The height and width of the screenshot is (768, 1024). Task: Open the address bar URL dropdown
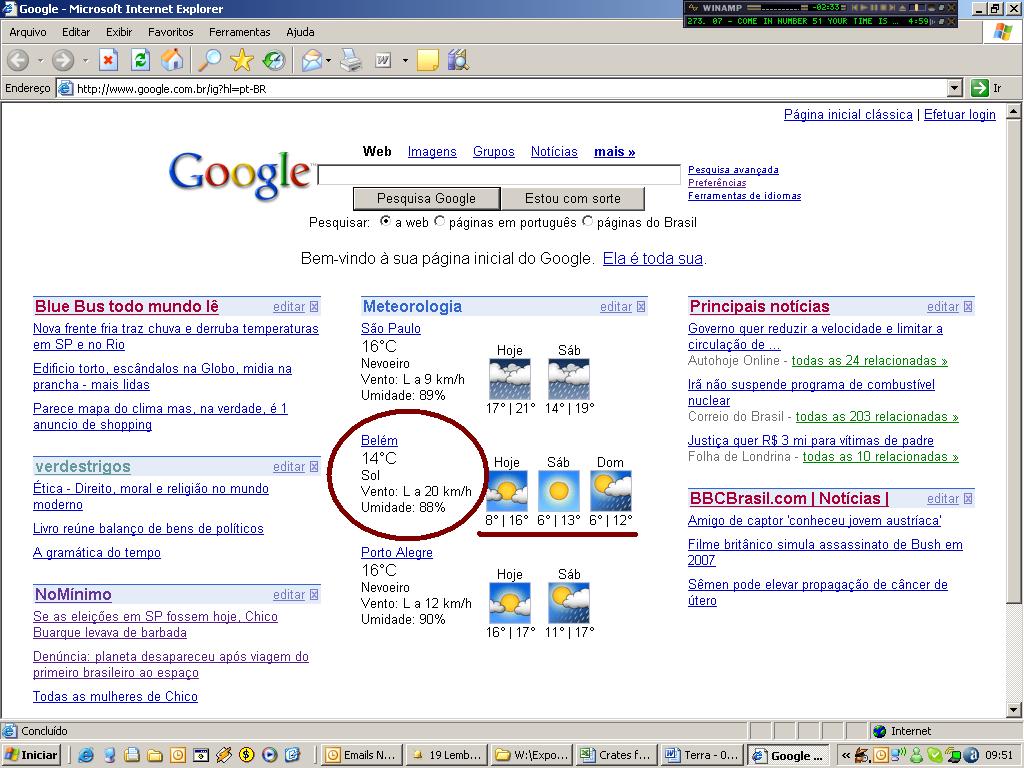click(x=955, y=88)
